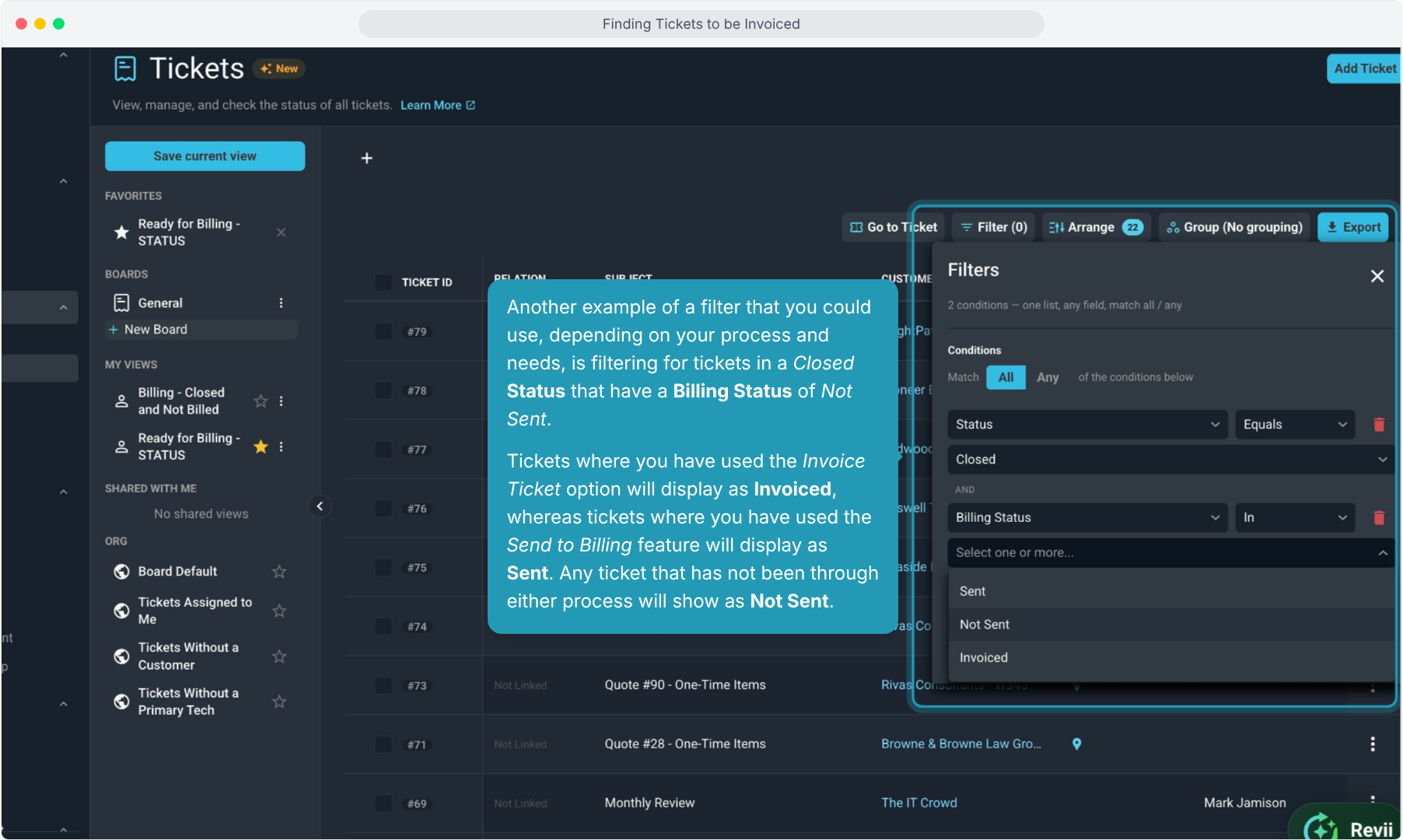Check the box for ticket #79

point(383,331)
